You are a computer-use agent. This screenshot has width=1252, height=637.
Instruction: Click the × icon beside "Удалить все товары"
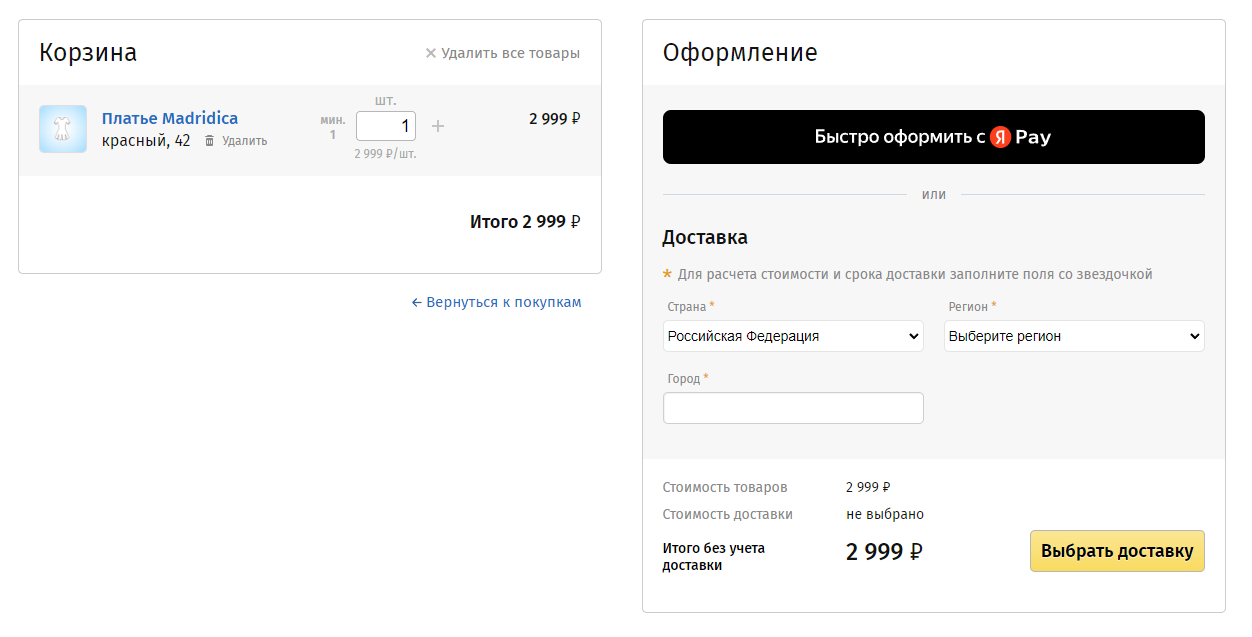431,53
